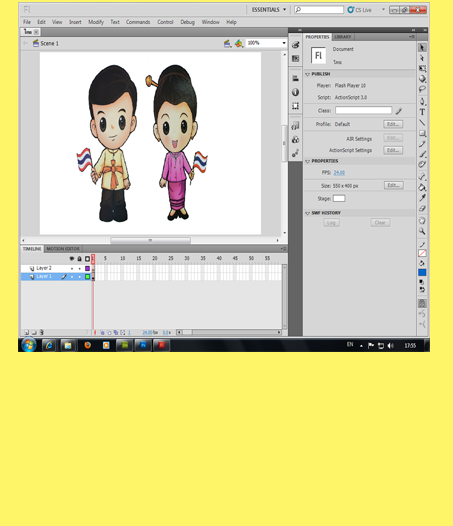
Task: Toggle lock dot on Layer 2
Action: click(x=80, y=268)
